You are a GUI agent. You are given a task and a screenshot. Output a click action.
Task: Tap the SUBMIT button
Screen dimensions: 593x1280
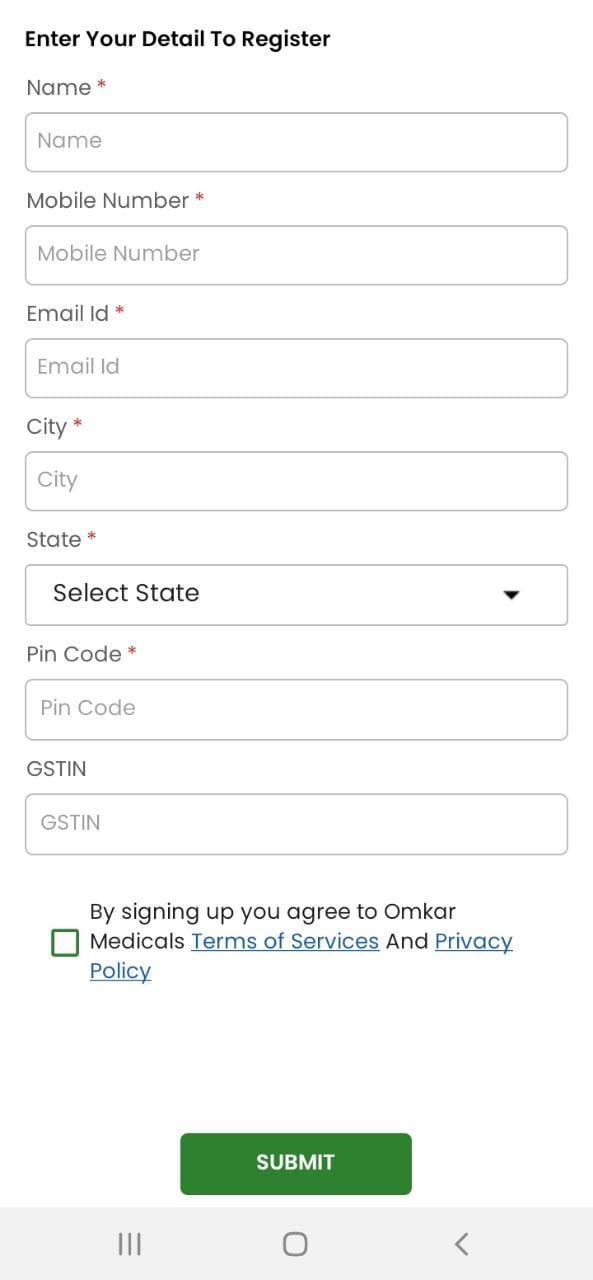[x=295, y=1163]
